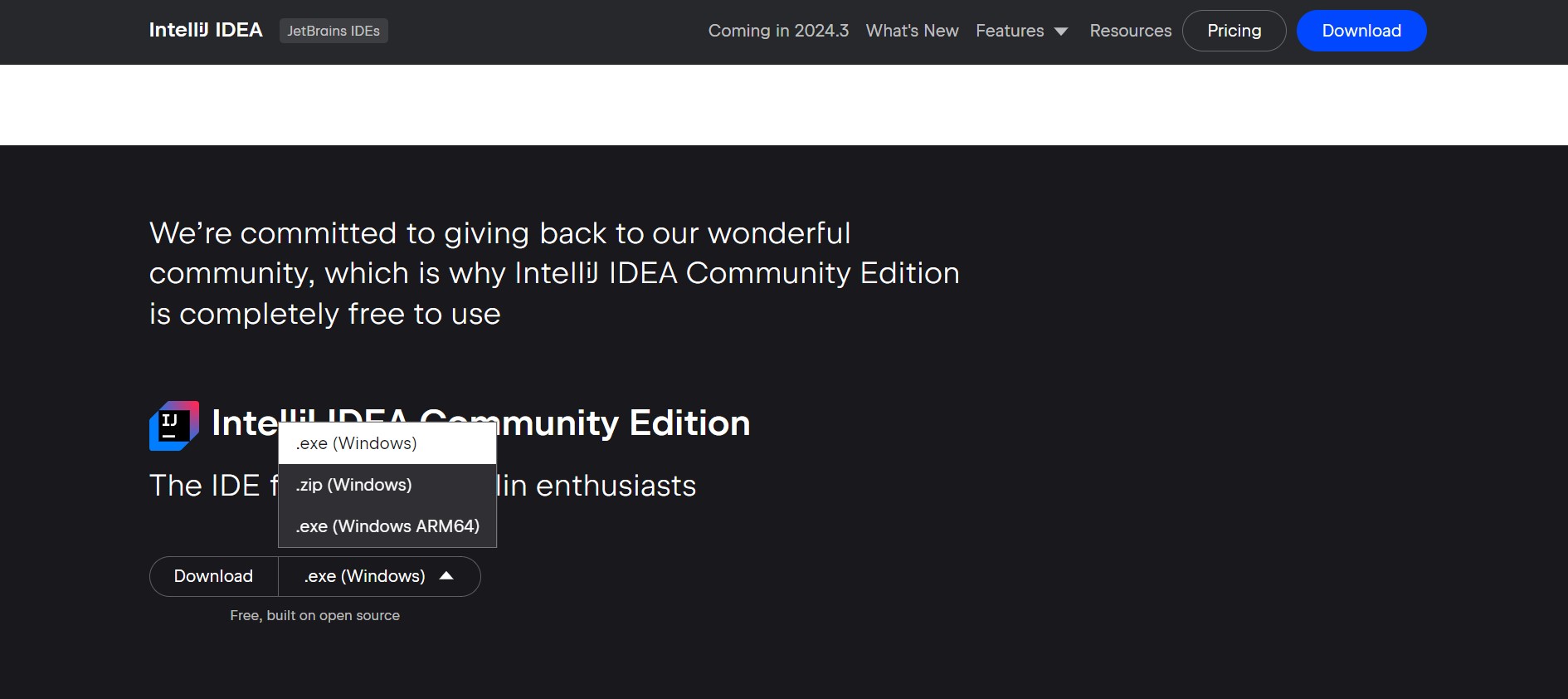Click the Features dropdown arrow
1568x699 pixels.
1061,32
